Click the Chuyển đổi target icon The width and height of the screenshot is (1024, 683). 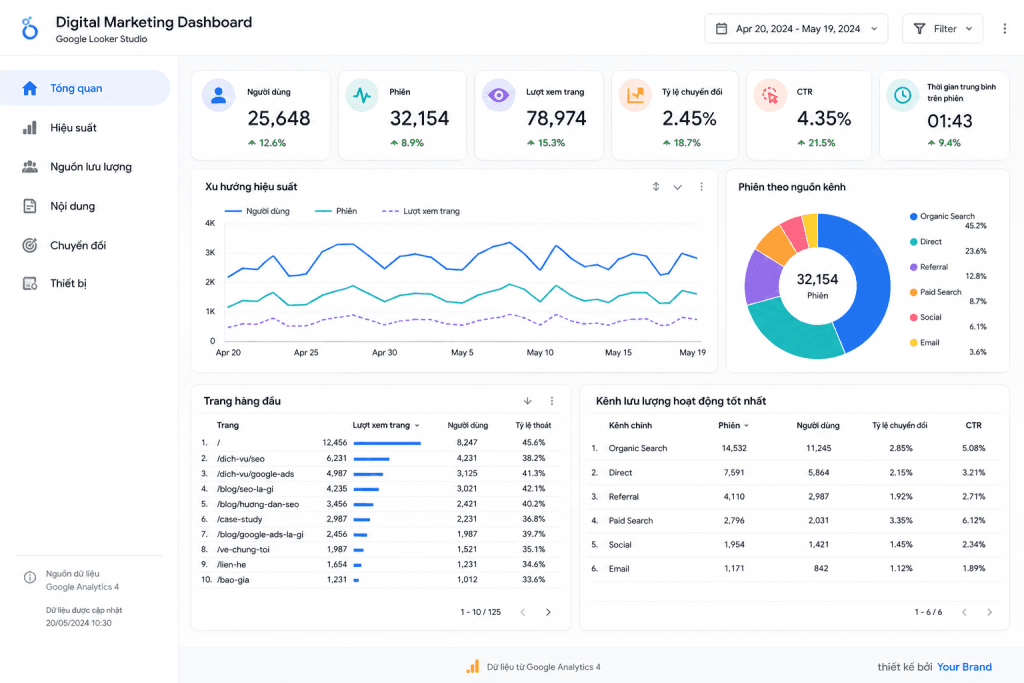pos(29,246)
